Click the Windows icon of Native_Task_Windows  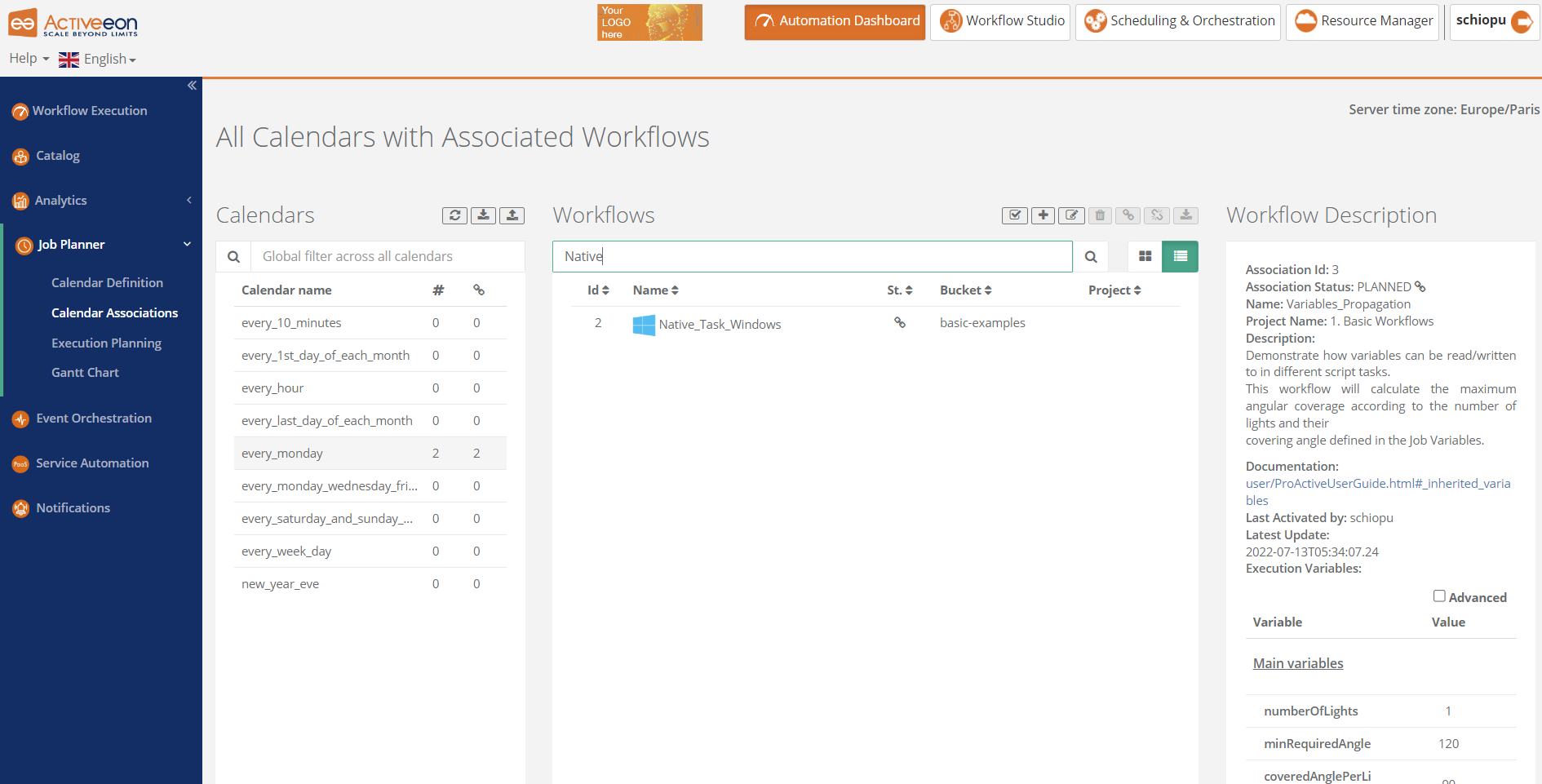click(644, 325)
